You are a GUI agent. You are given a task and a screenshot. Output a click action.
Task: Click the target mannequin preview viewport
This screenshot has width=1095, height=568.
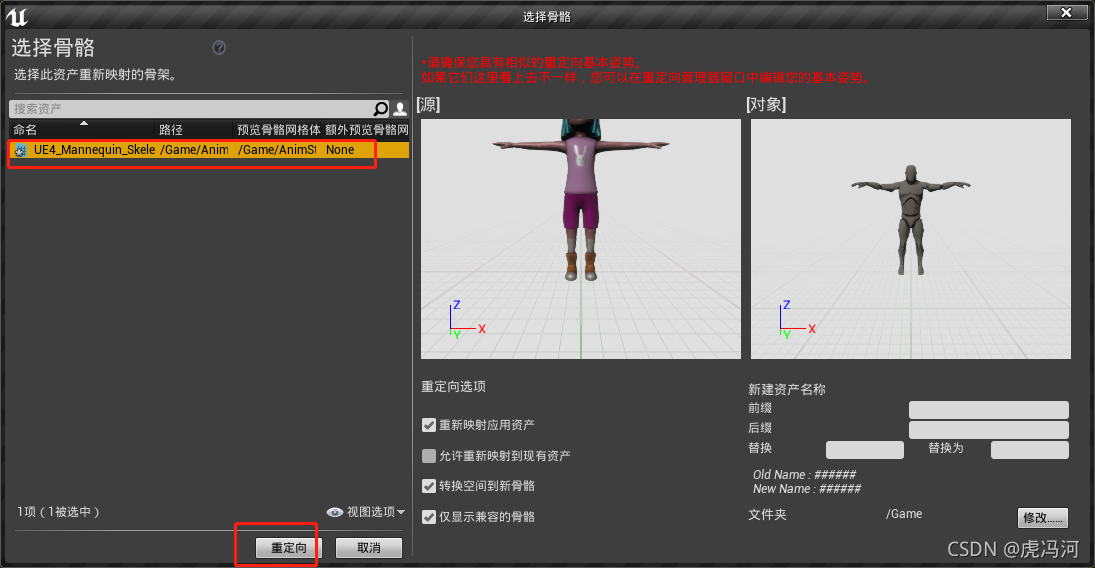(x=911, y=239)
